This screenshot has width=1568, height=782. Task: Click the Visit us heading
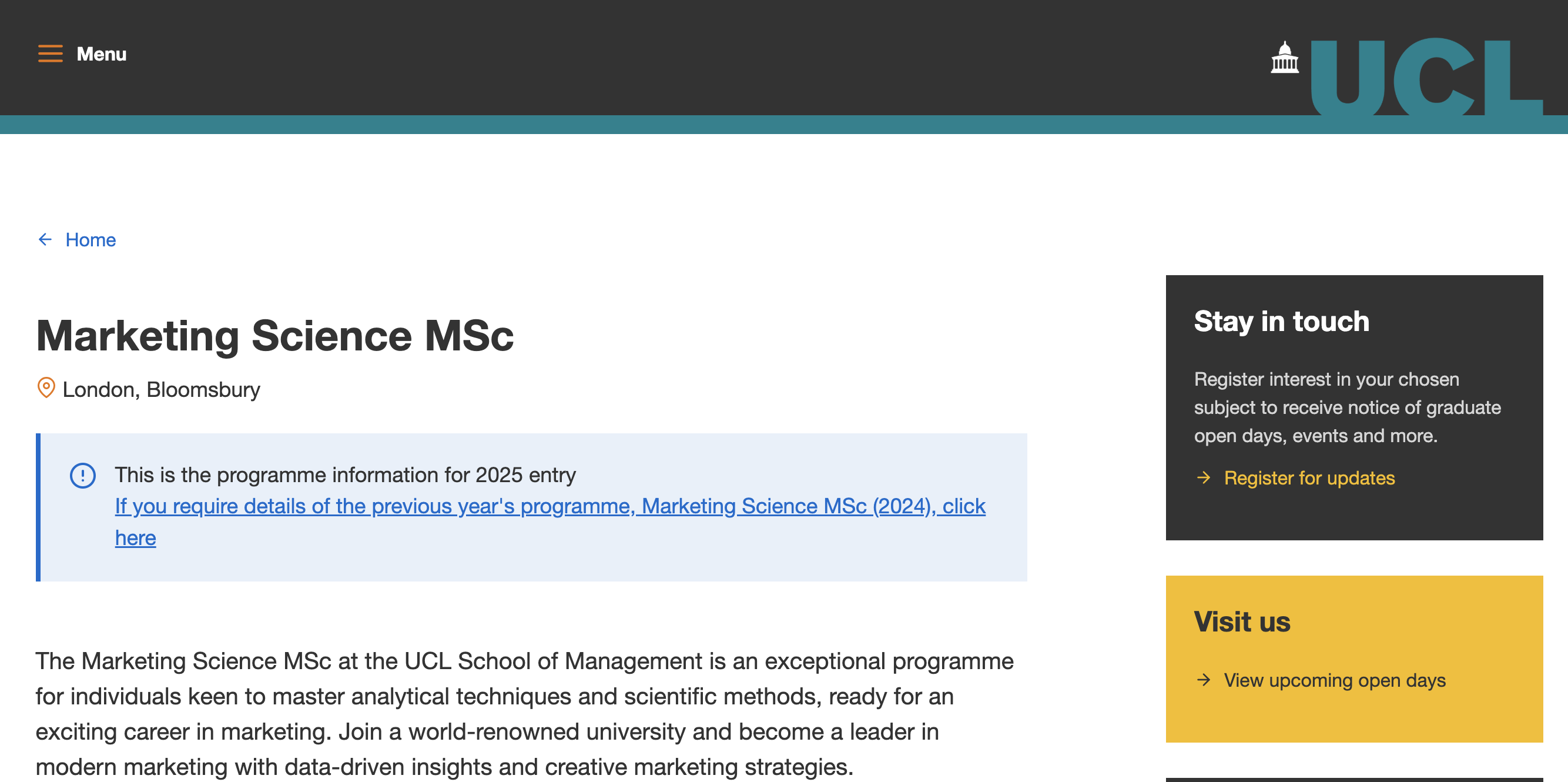(x=1242, y=621)
